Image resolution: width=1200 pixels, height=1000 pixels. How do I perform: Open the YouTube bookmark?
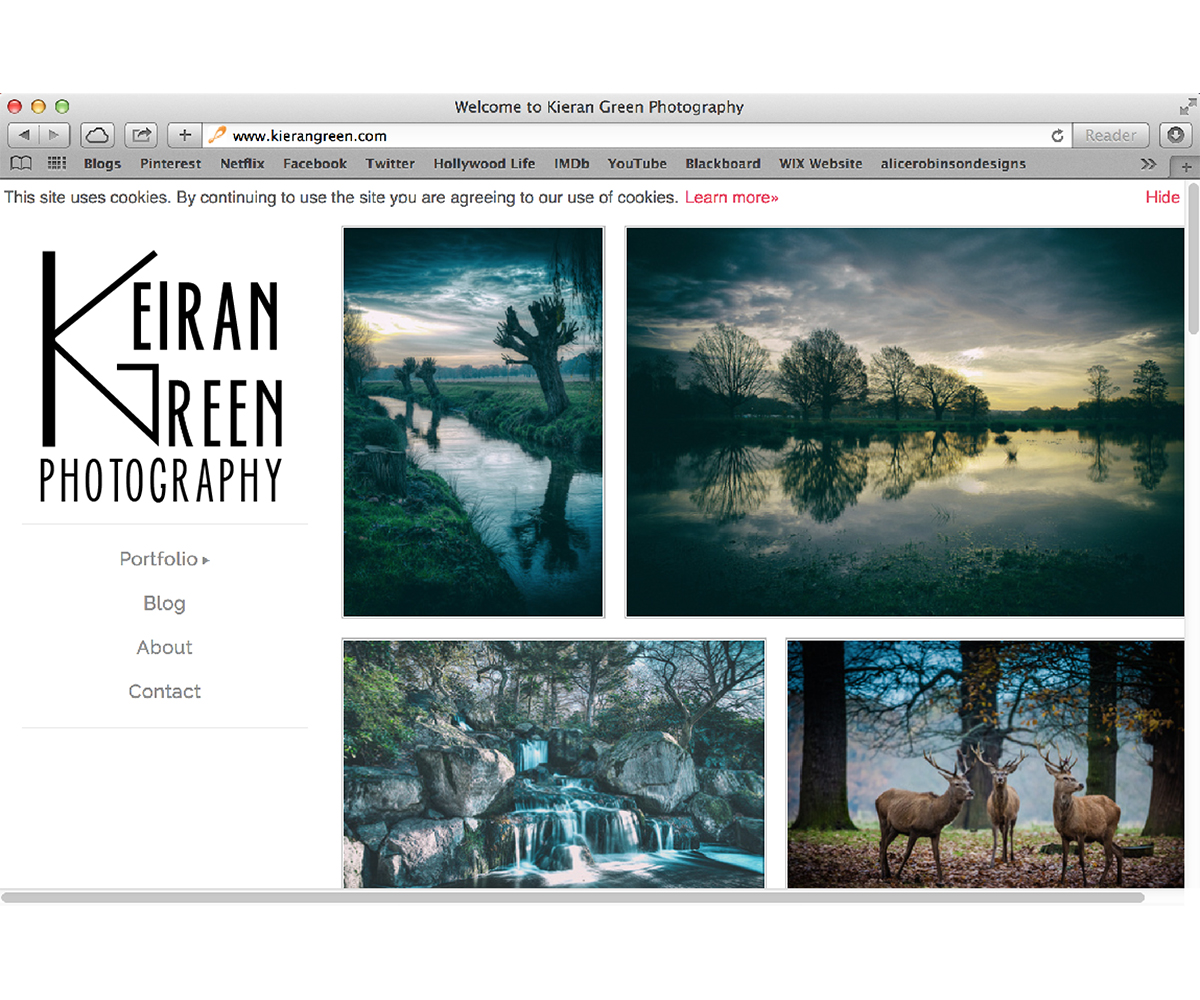(x=637, y=163)
